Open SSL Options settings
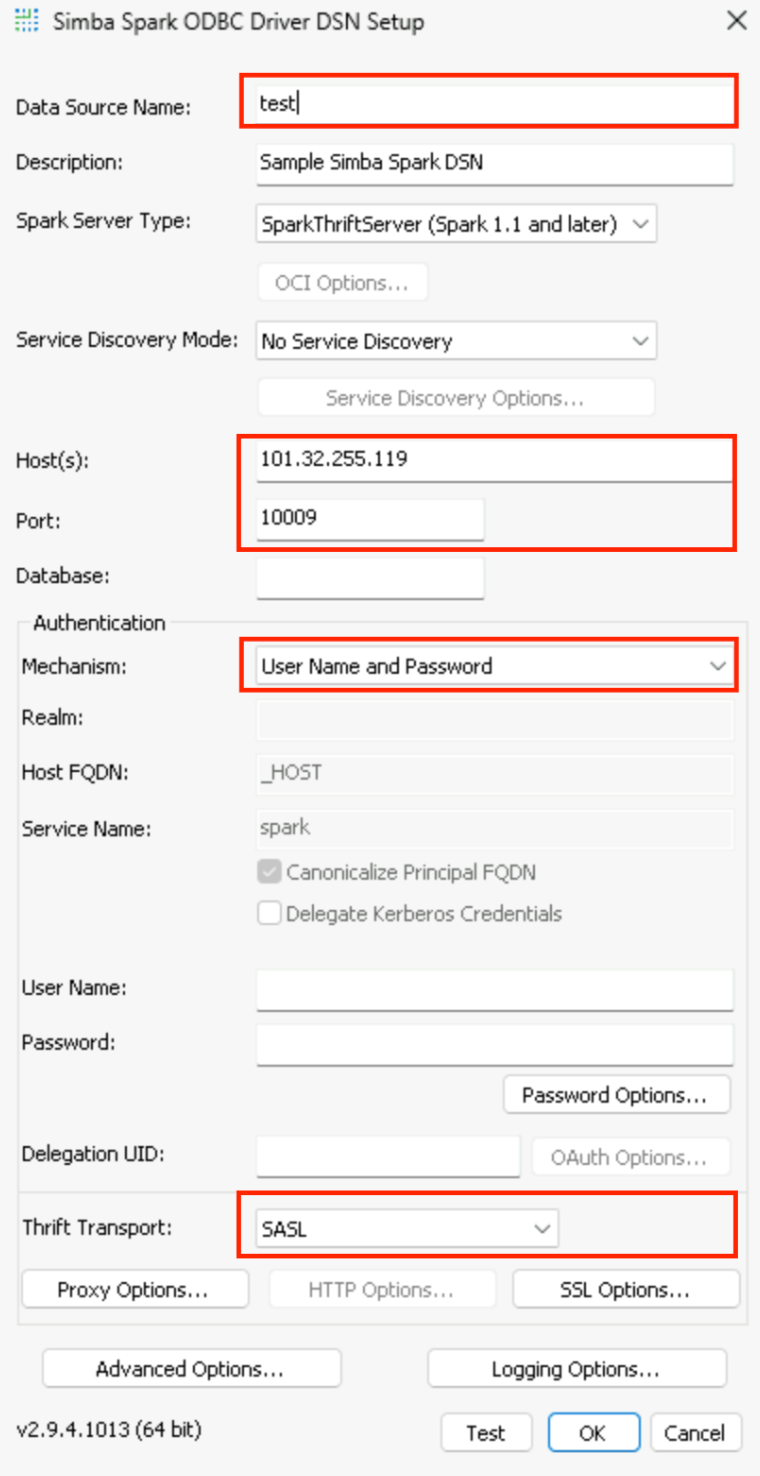760x1476 pixels. (x=625, y=1290)
